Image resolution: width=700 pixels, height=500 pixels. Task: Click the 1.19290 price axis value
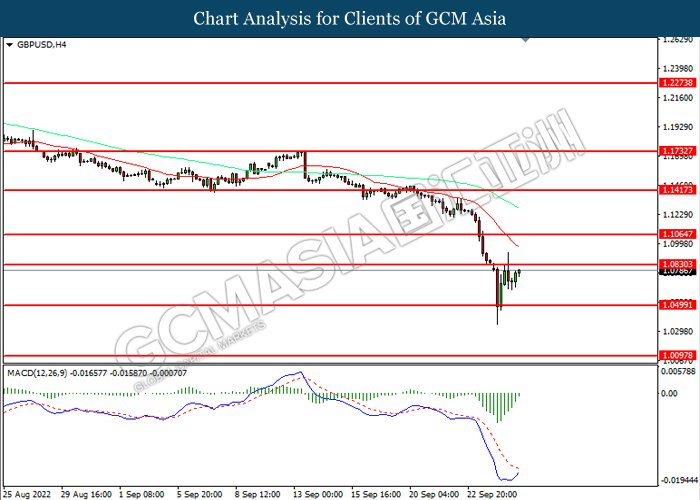(678, 127)
